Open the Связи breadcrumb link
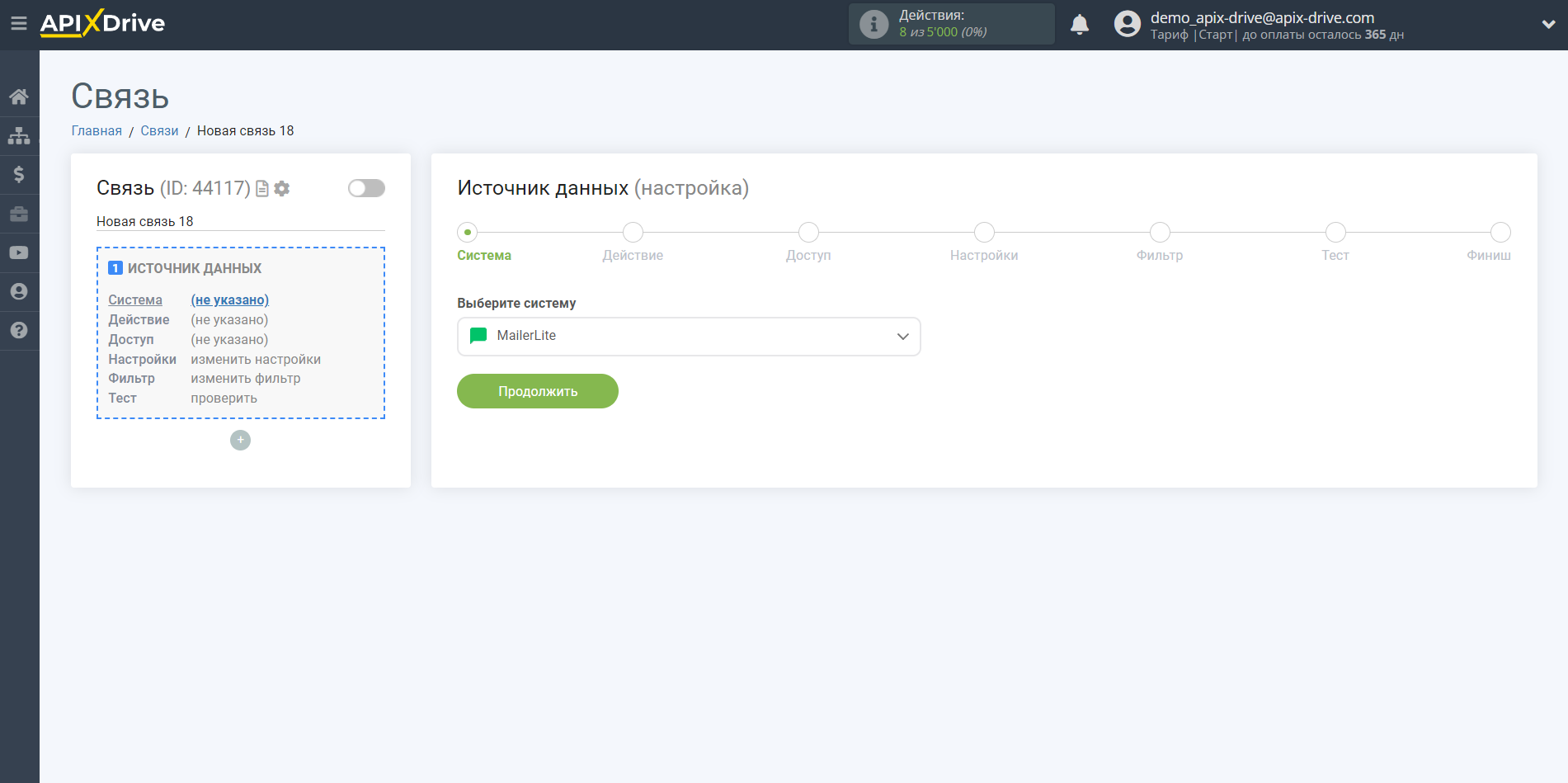Image resolution: width=1568 pixels, height=783 pixels. click(159, 131)
